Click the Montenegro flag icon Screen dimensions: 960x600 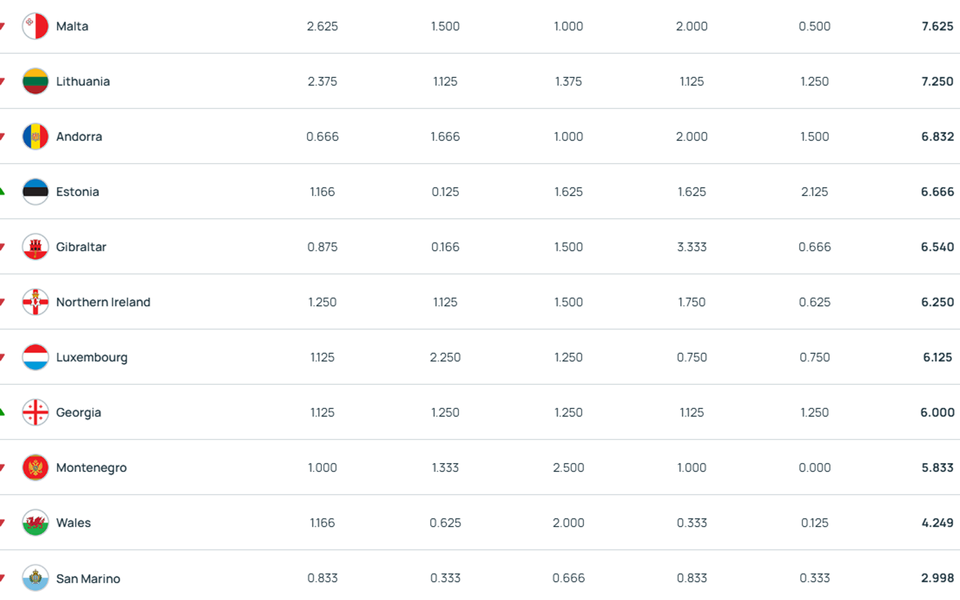tap(36, 468)
